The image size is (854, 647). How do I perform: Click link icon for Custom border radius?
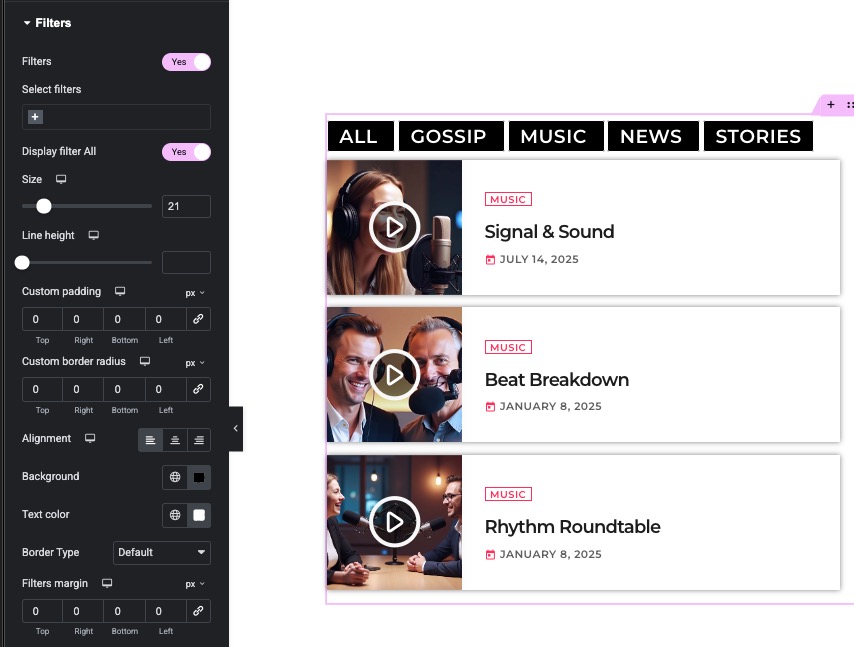pyautogui.click(x=198, y=389)
